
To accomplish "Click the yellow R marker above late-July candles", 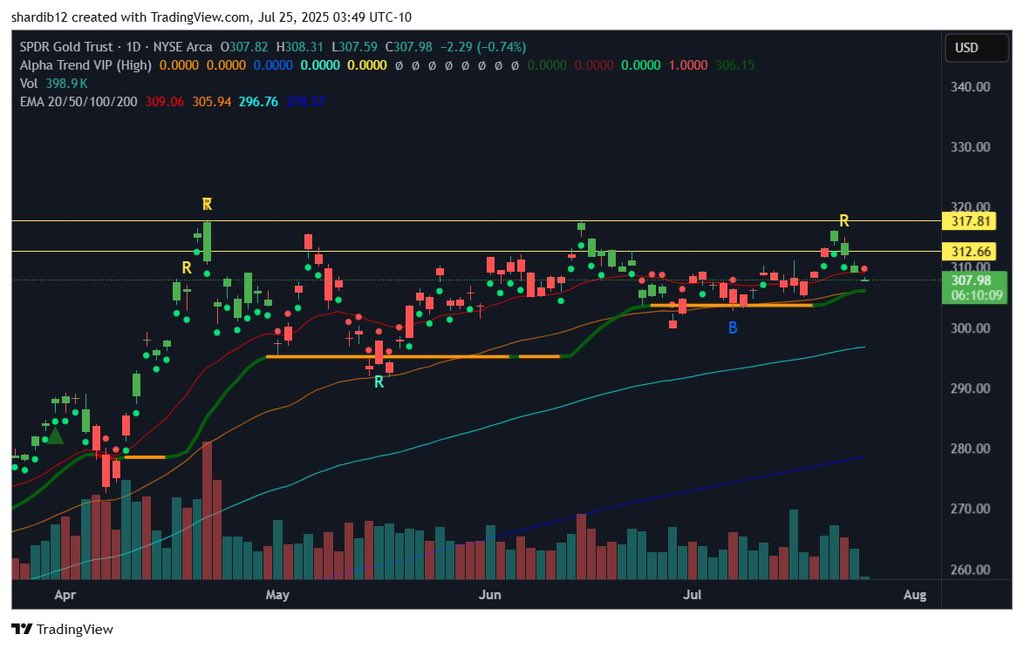I will point(844,221).
